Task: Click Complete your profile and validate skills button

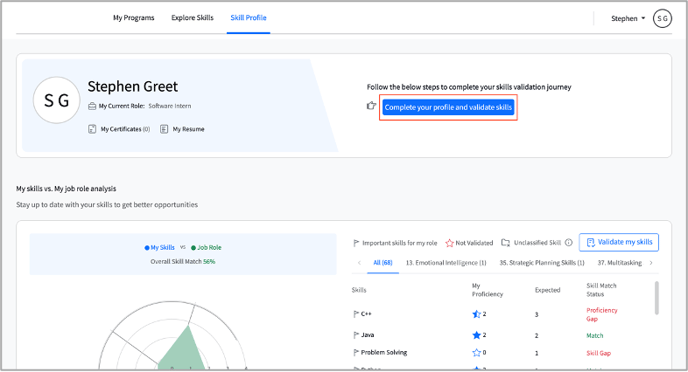Action: tap(448, 107)
